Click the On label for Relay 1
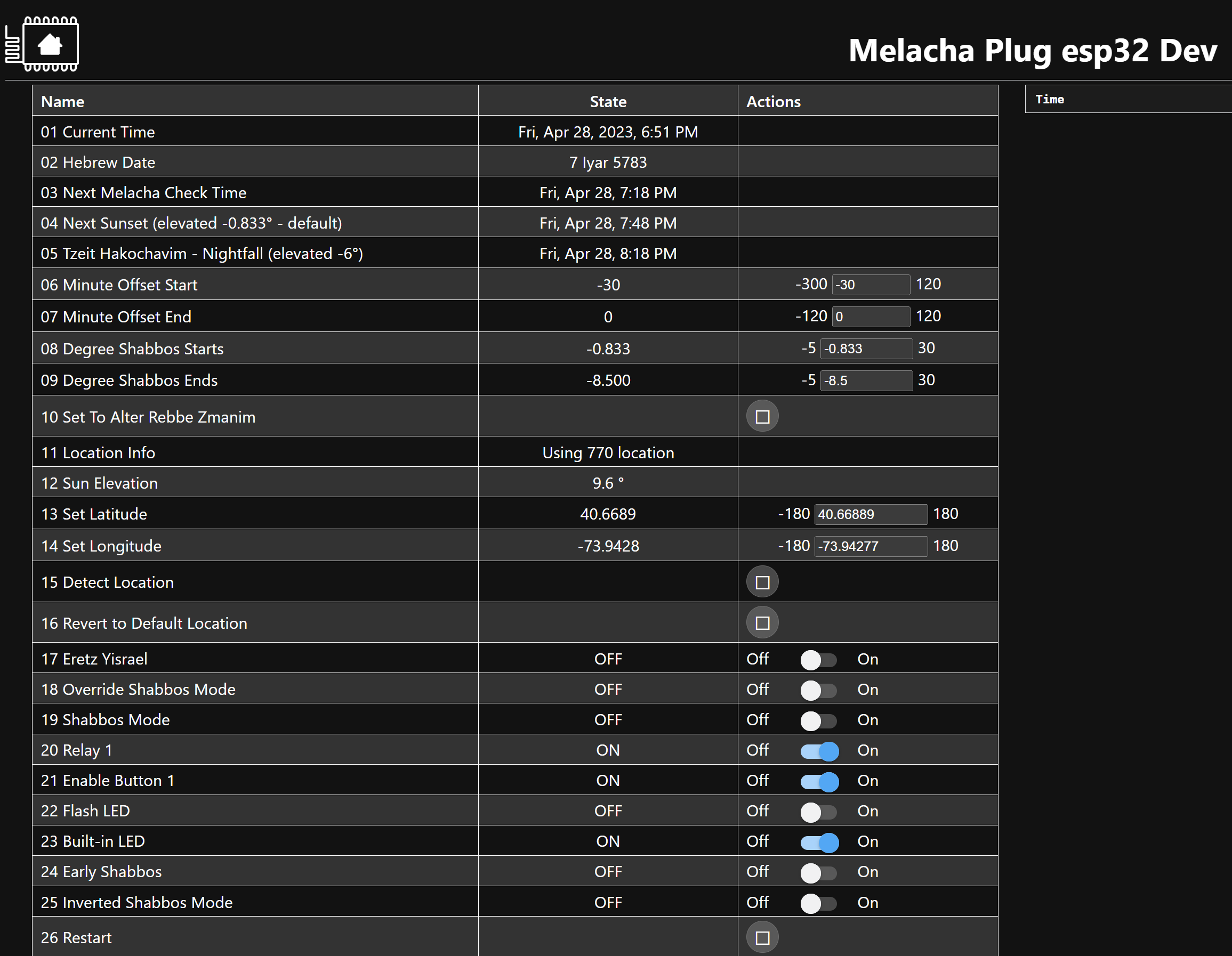The image size is (1232, 956). (867, 751)
